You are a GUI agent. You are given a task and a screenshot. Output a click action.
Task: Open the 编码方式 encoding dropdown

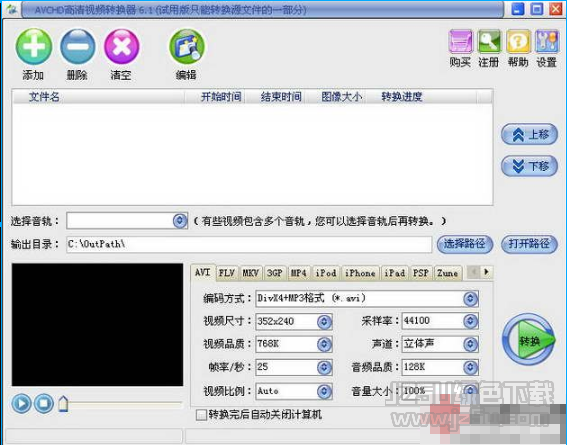click(x=470, y=299)
